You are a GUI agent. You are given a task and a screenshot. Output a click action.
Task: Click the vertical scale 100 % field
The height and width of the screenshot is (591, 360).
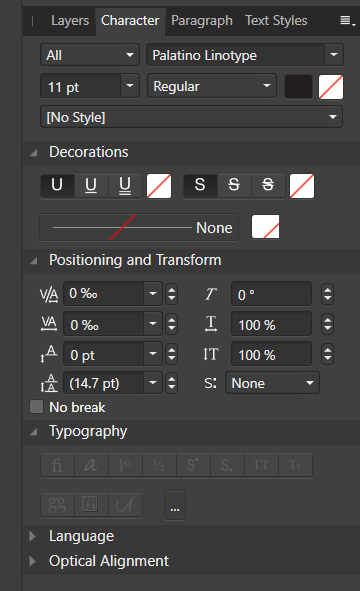(271, 354)
